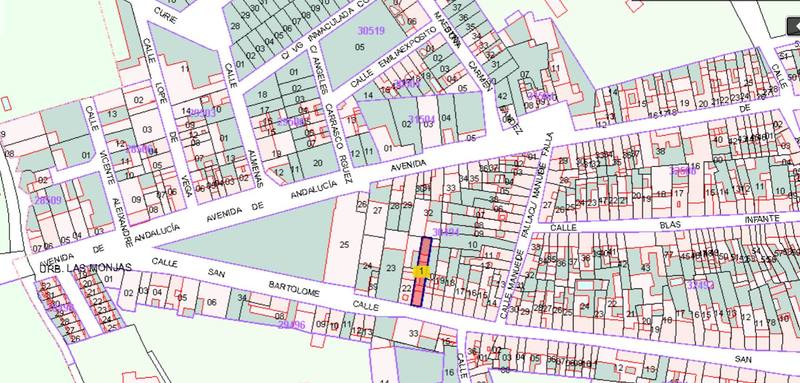This screenshot has height=383, width=800.
Task: Click the 'CURIE' street label
Action: 164,16
